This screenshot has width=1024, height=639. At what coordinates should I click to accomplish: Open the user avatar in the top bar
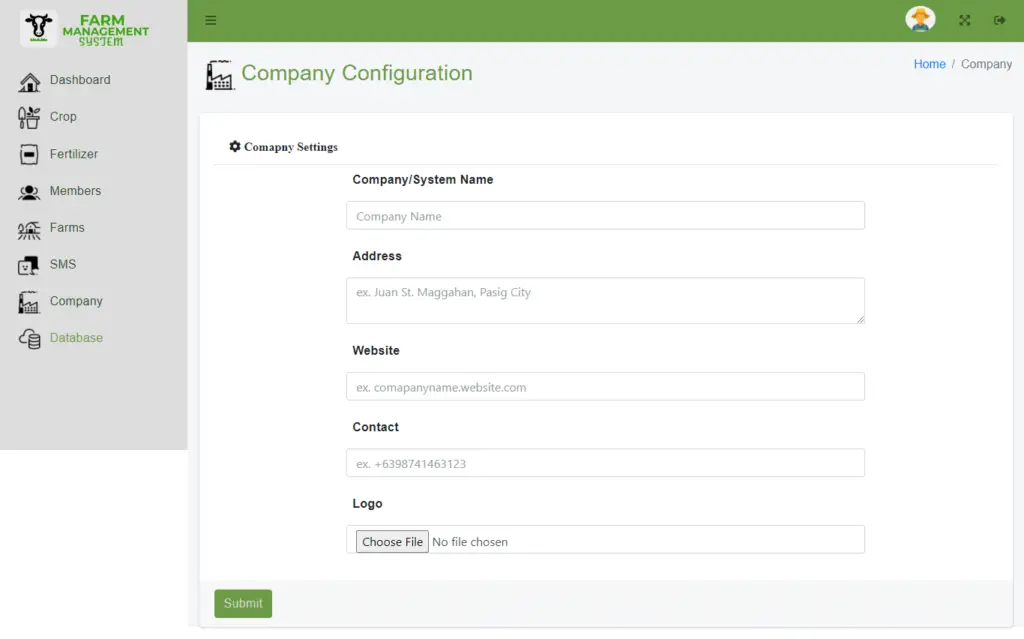[919, 18]
